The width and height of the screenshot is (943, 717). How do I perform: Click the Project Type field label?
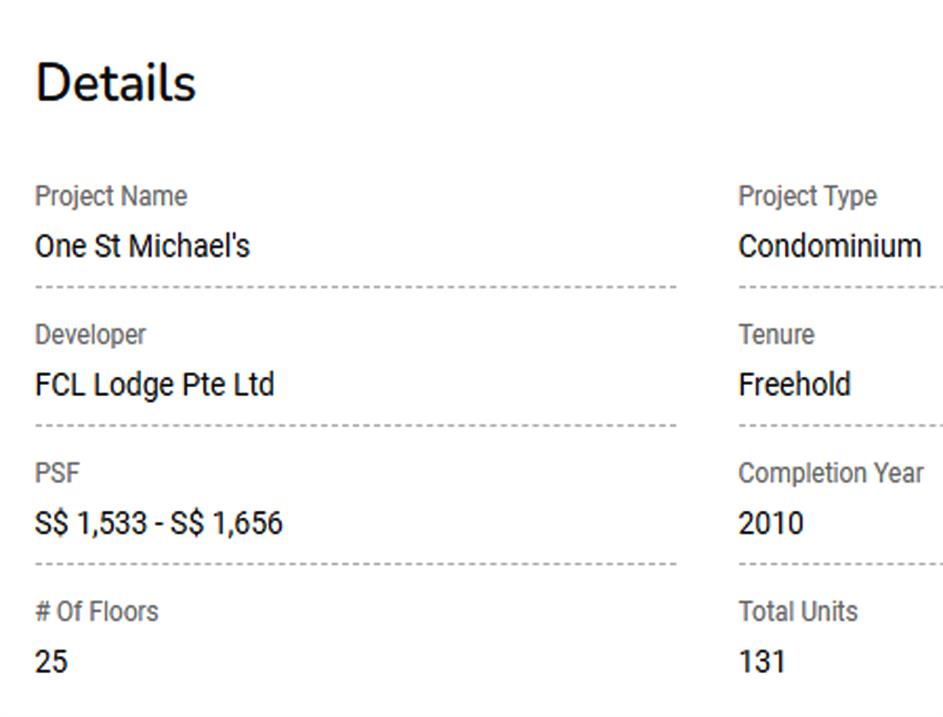coord(807,196)
